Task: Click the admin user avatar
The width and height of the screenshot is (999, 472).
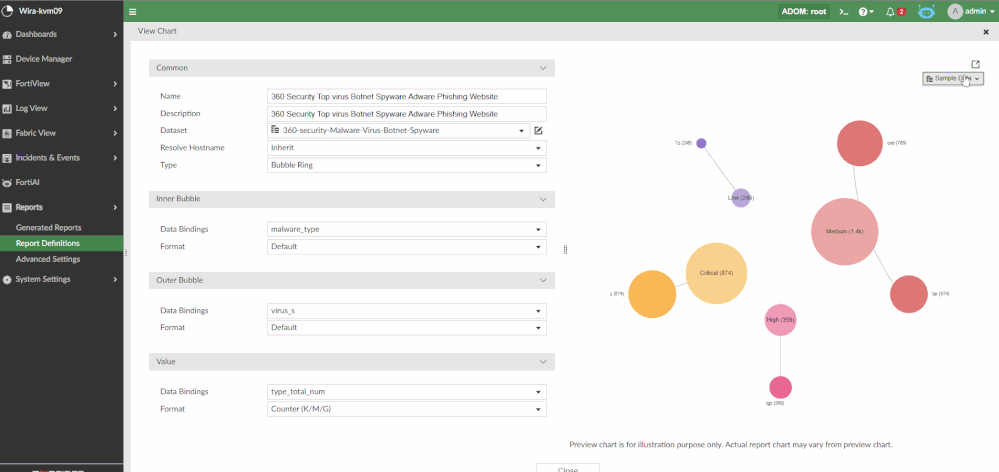Action: [x=955, y=12]
